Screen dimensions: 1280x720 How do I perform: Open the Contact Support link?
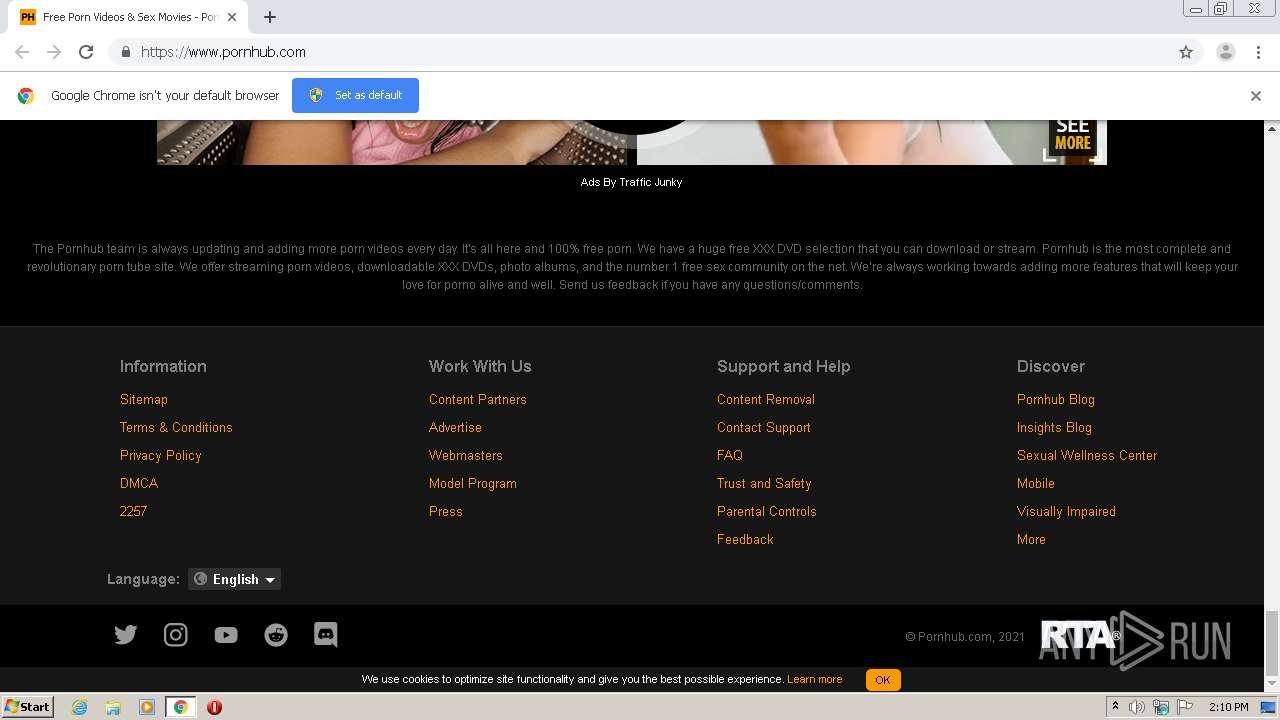(764, 427)
